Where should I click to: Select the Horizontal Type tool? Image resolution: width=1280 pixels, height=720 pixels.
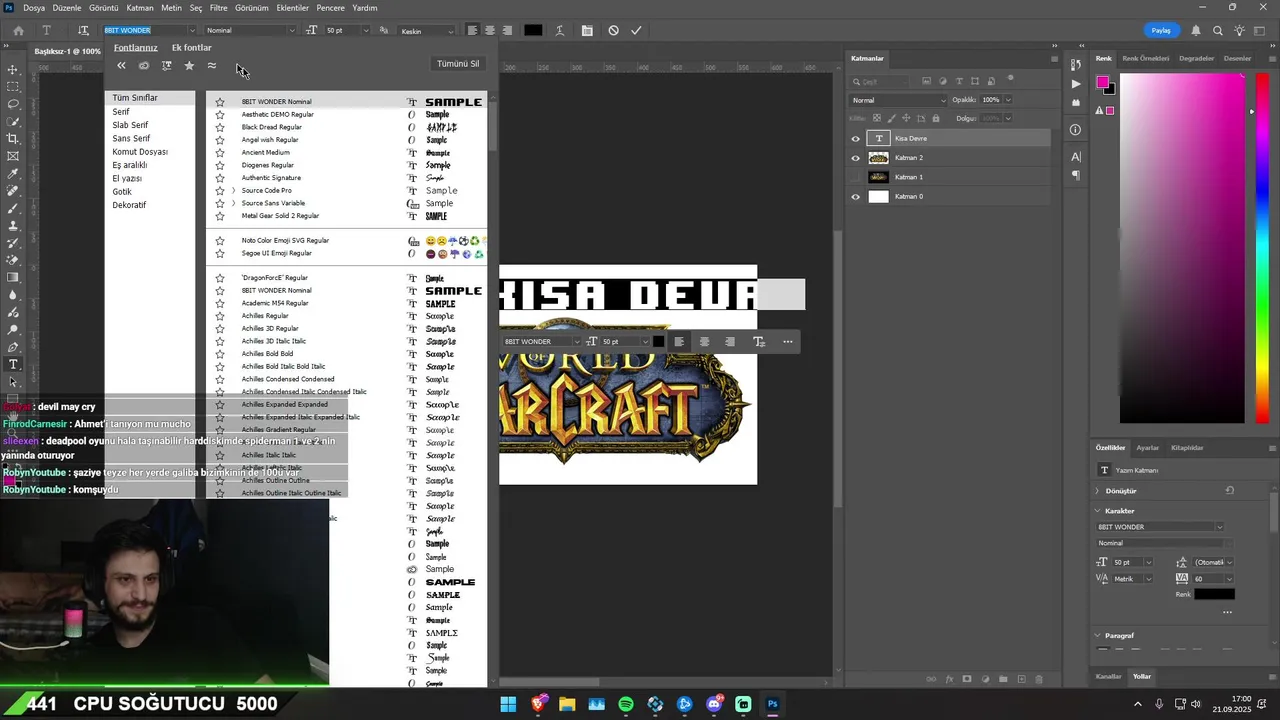pos(13,364)
